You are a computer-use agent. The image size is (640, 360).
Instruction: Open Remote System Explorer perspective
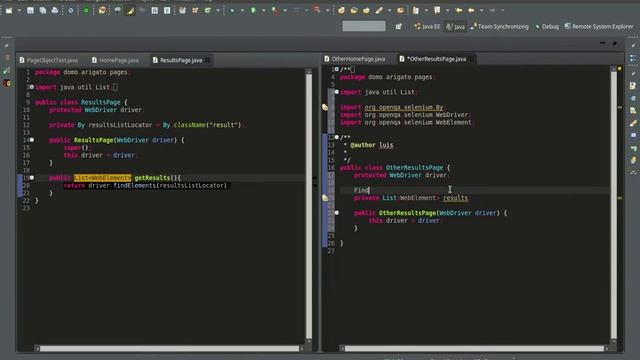click(599, 27)
